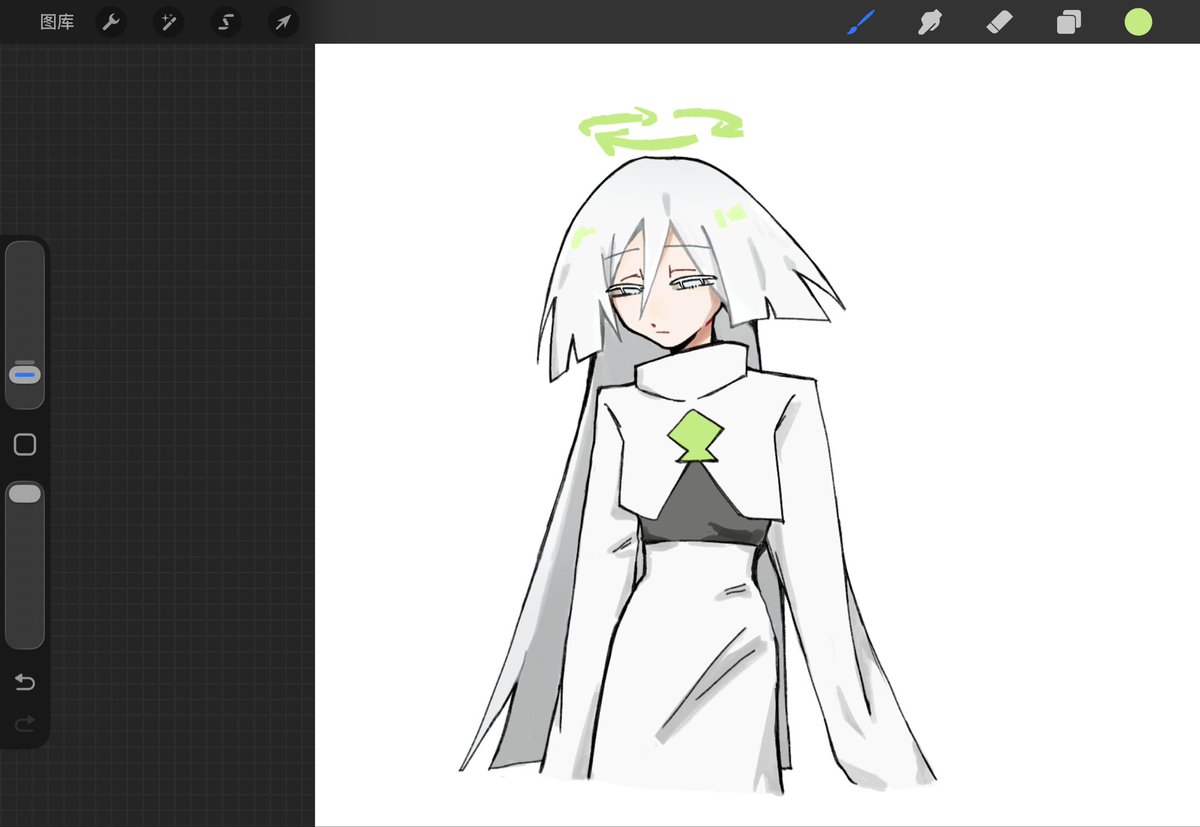Screen dimensions: 1200x827
Task: Click the brush size slider handle
Action: click(25, 375)
